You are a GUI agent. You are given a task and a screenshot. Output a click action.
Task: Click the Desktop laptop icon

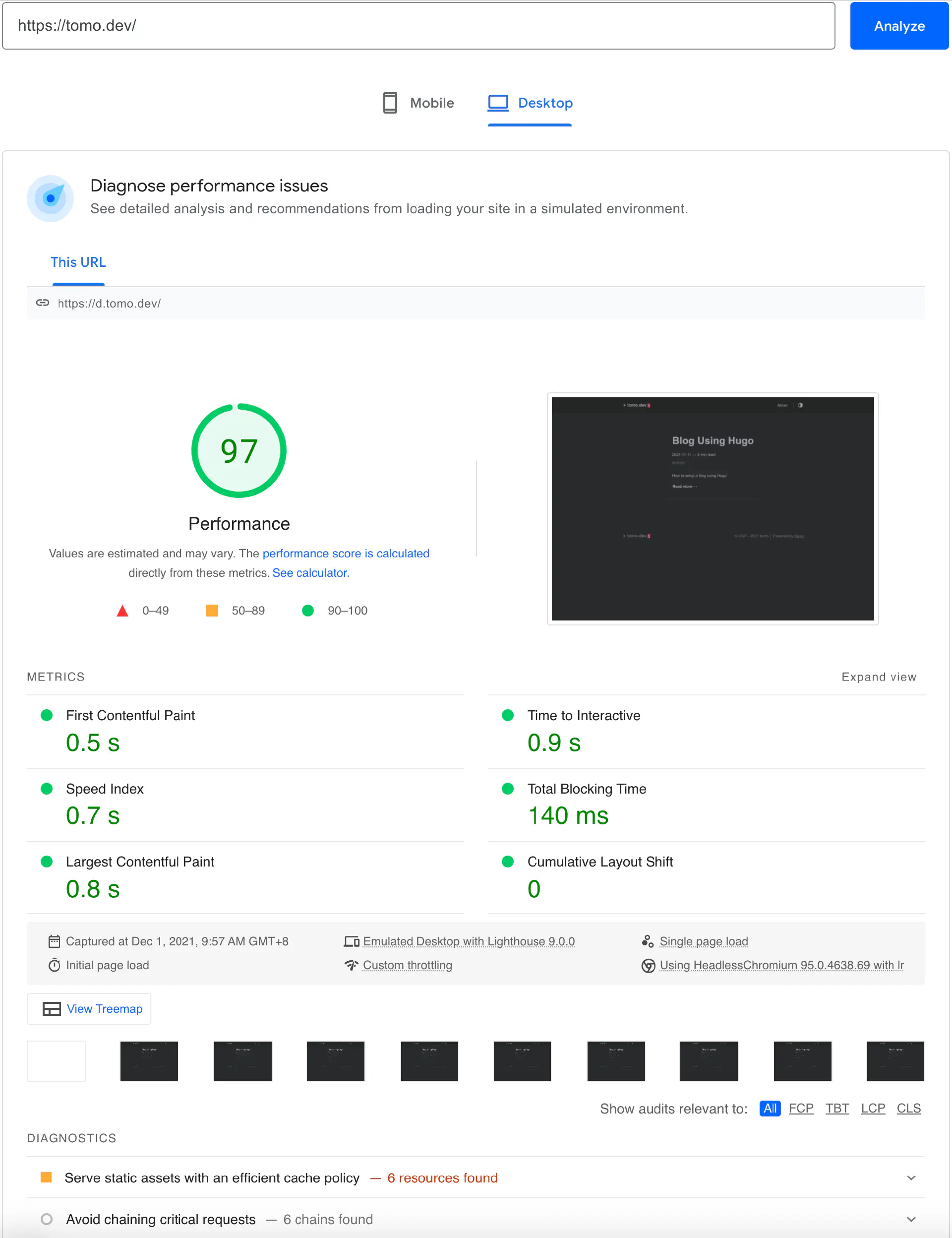tap(498, 103)
